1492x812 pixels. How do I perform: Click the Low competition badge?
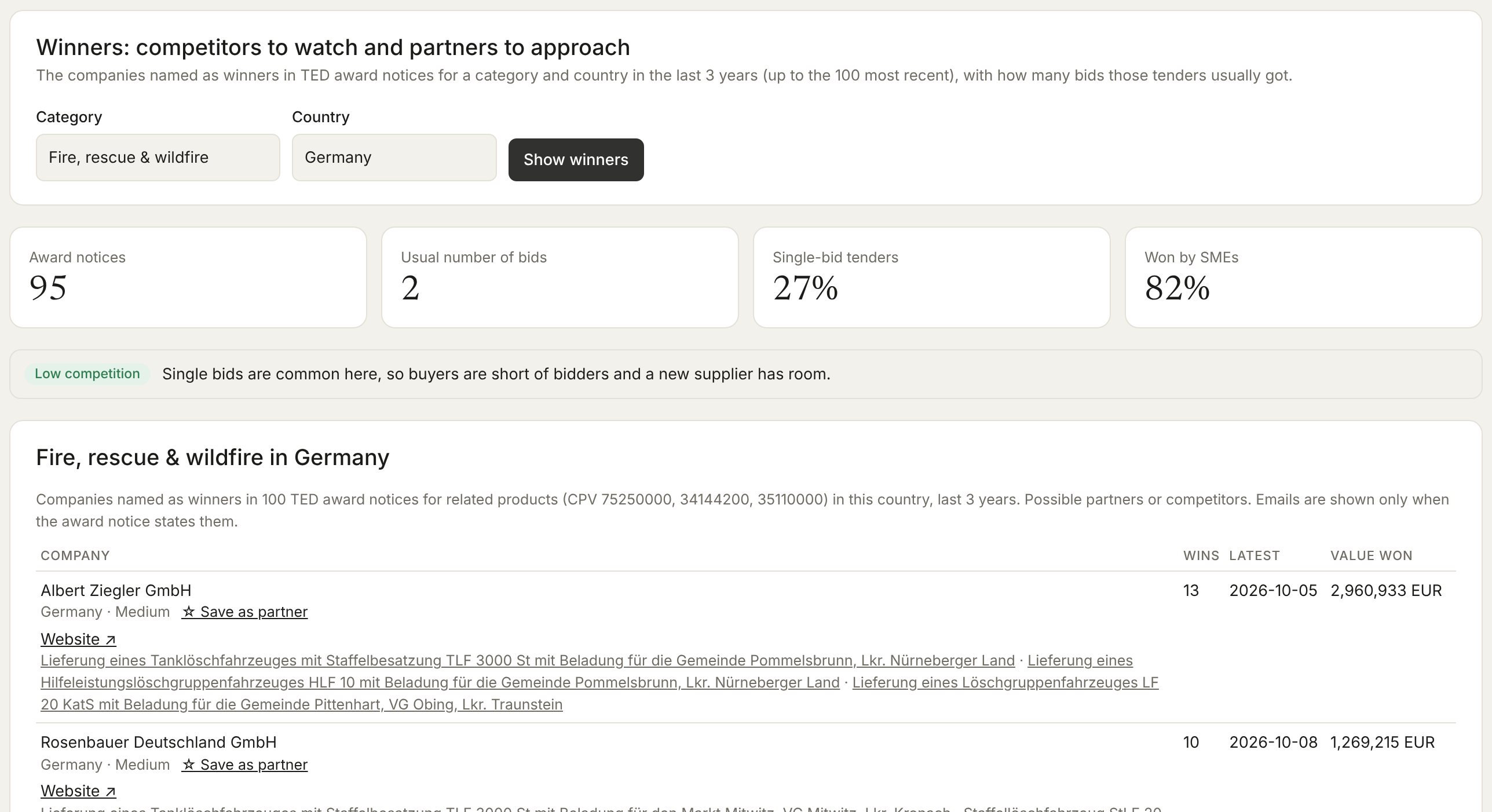tap(87, 374)
